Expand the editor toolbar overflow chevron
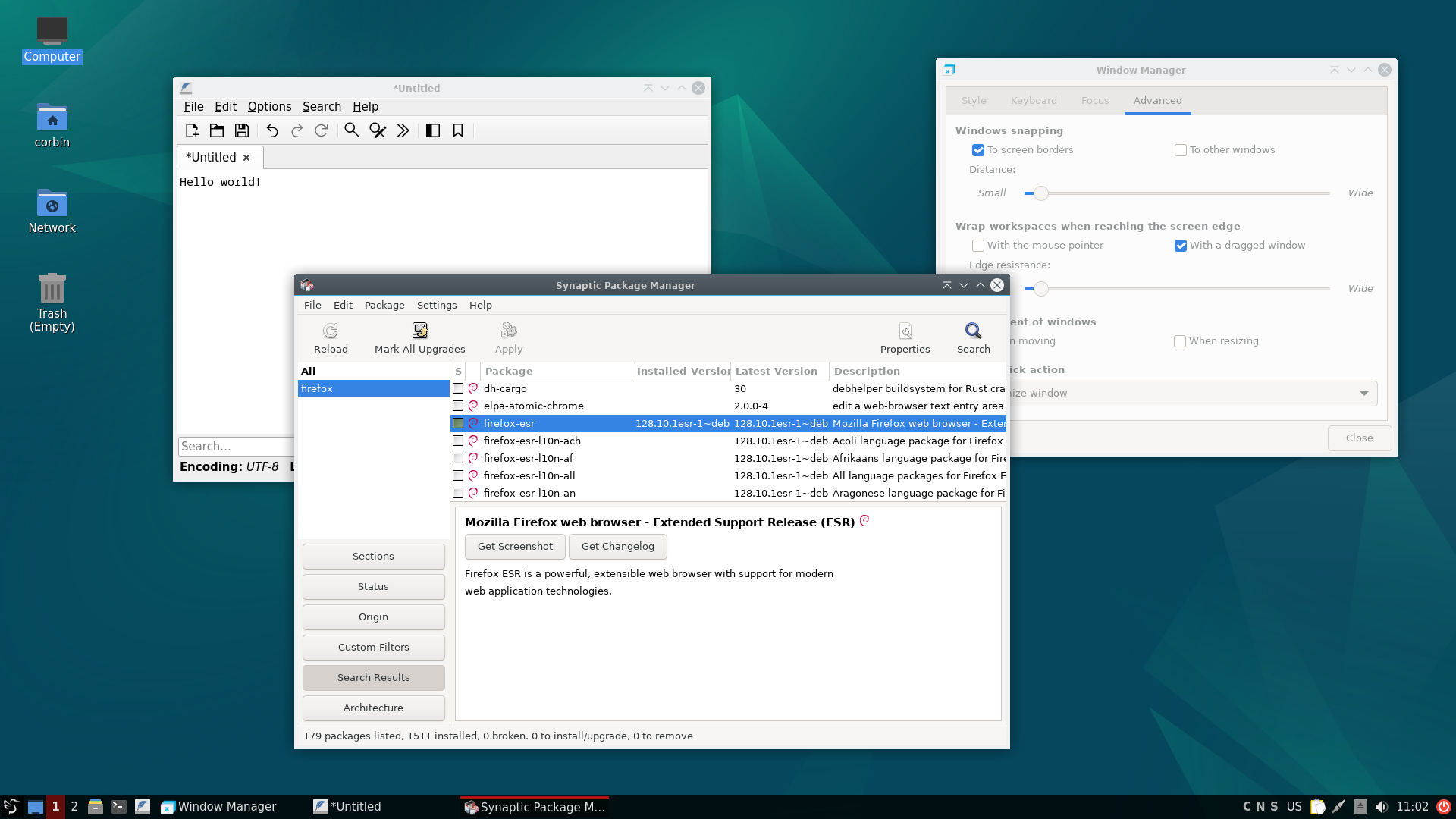This screenshot has width=1456, height=819. coord(403,130)
